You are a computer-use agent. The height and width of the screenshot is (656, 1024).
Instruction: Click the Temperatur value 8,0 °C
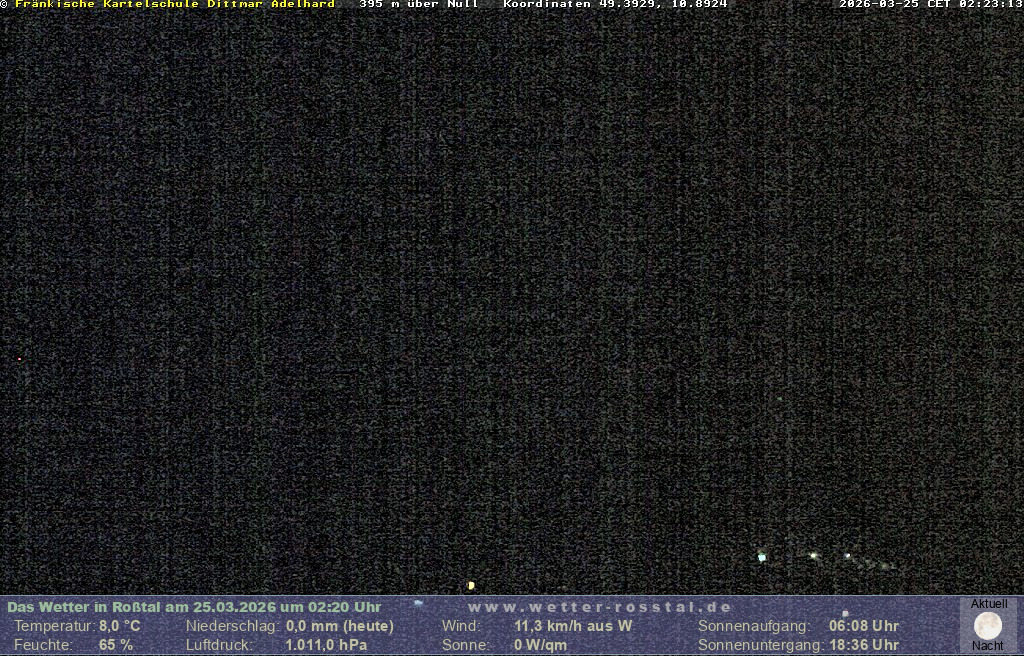tap(120, 626)
